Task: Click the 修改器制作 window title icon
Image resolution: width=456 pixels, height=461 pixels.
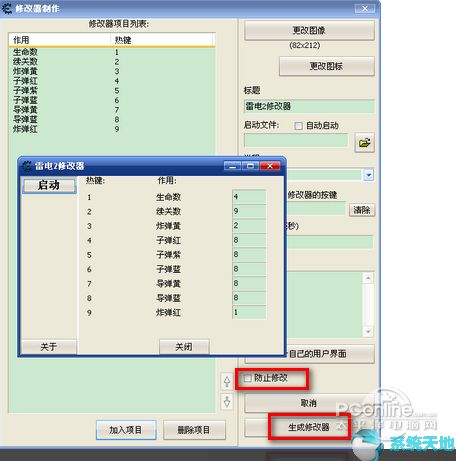Action: [x=6, y=8]
